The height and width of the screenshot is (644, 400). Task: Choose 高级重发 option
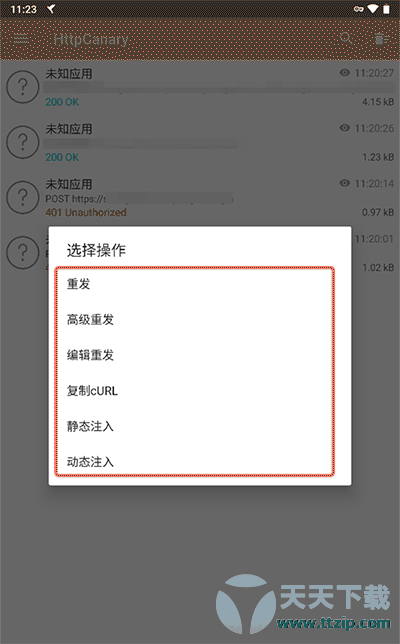click(x=194, y=320)
